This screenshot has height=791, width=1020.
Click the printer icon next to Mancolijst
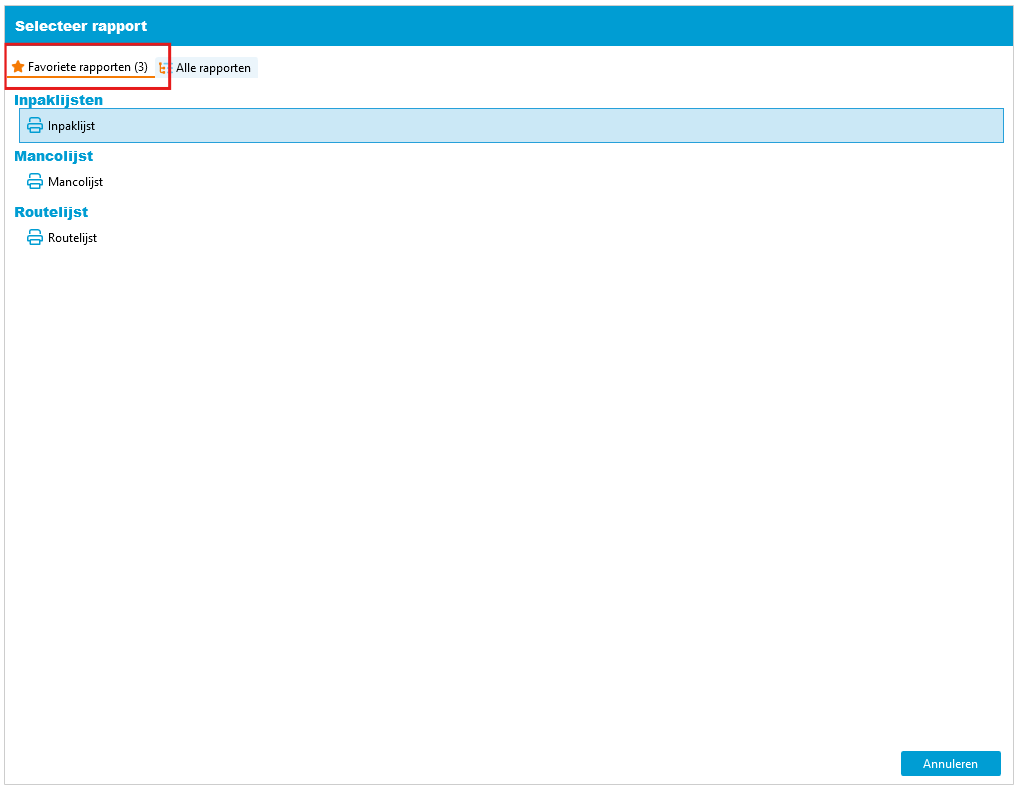(x=33, y=181)
